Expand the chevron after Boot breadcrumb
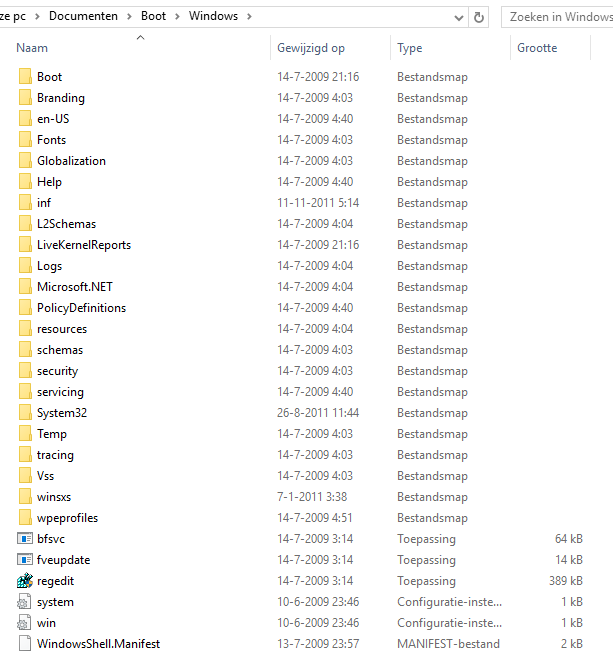This screenshot has width=613, height=660. tap(177, 16)
